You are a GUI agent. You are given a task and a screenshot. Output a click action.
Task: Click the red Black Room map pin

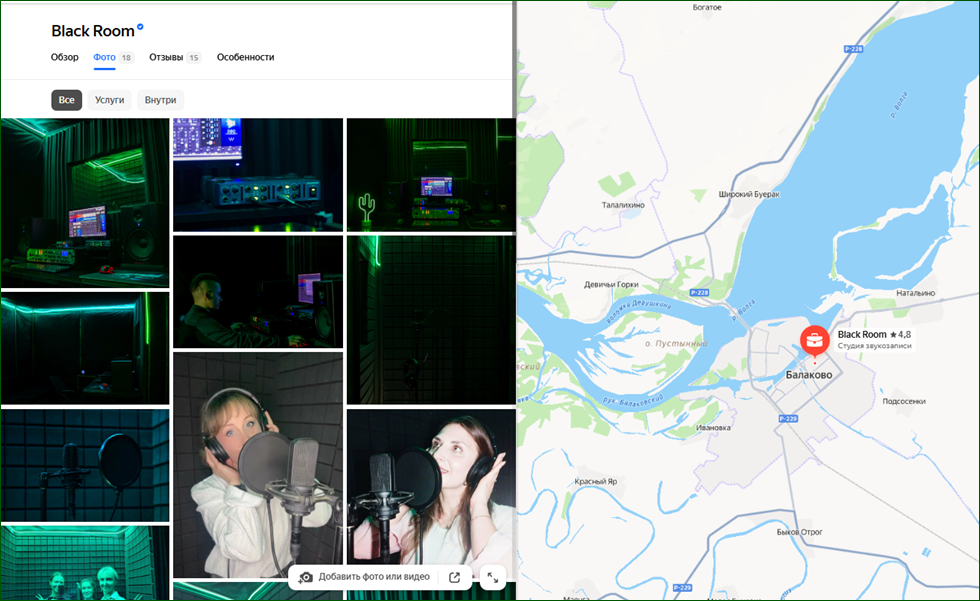tap(814, 342)
